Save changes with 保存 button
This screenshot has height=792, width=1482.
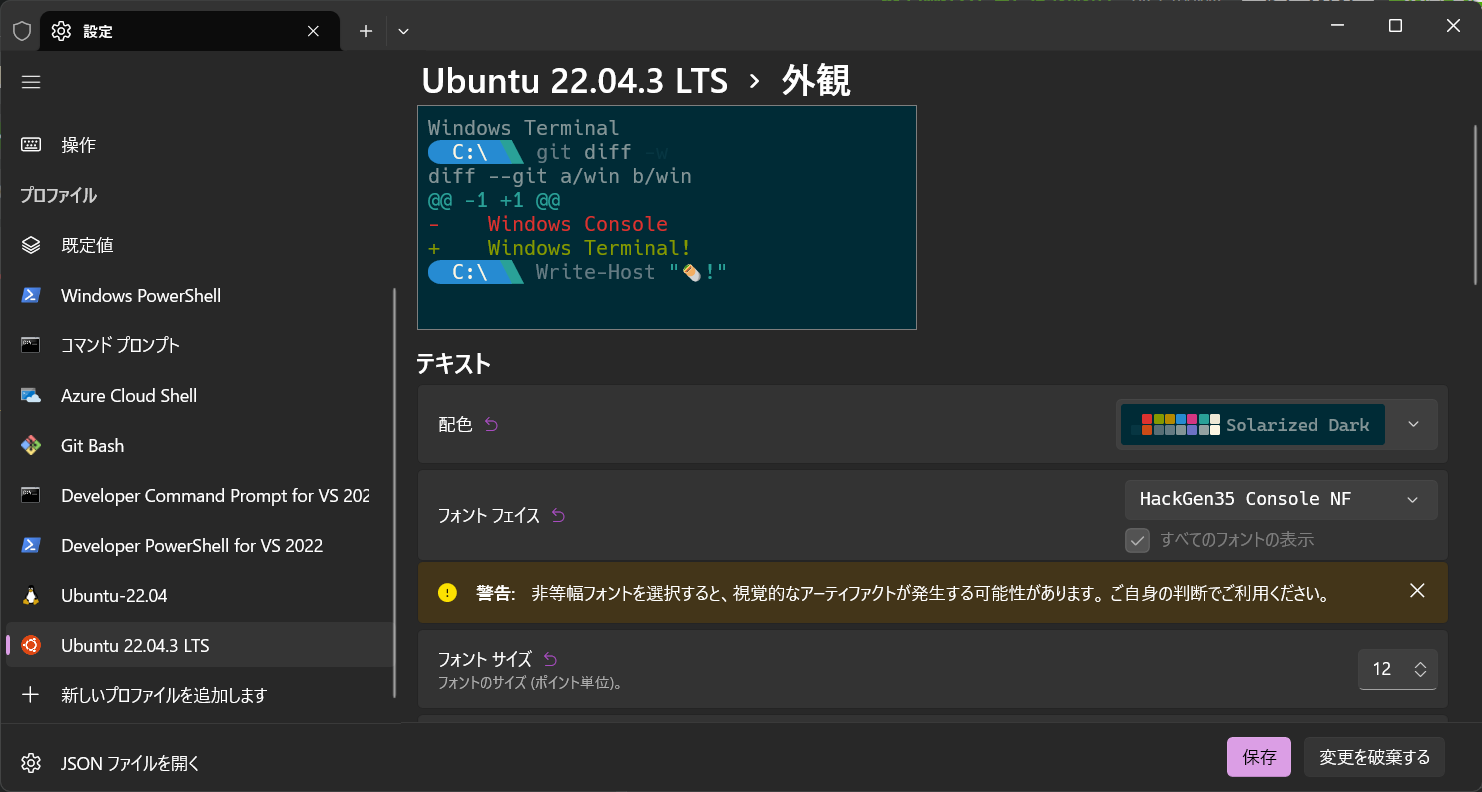coord(1259,757)
